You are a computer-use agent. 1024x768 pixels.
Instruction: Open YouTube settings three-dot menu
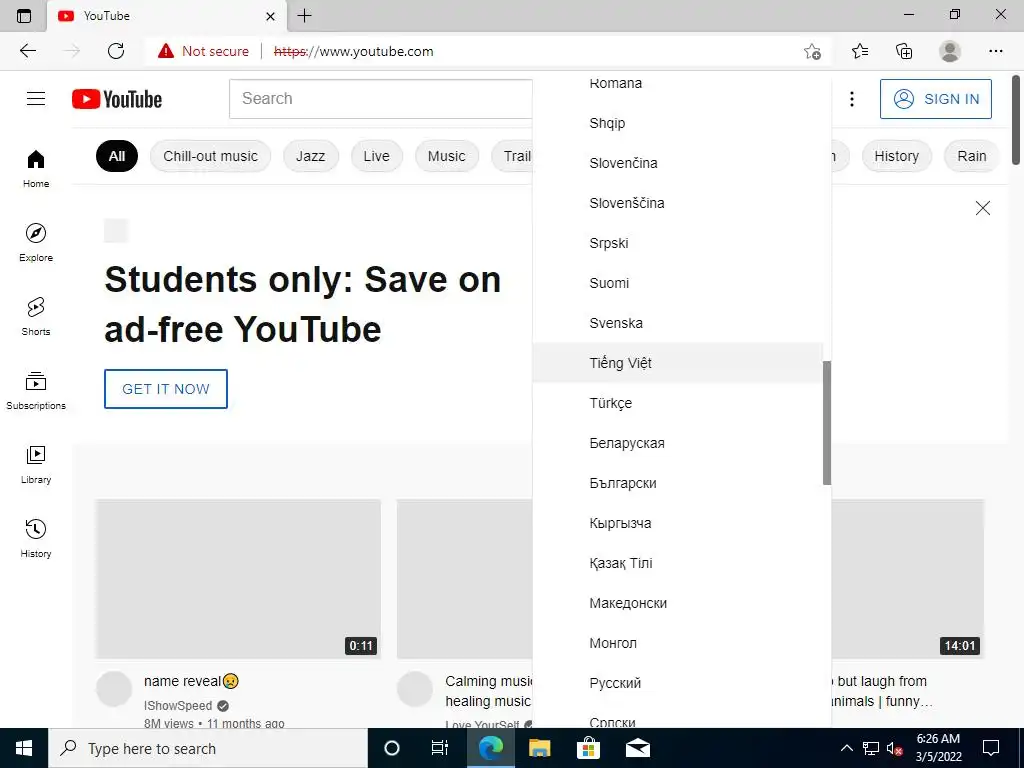852,99
